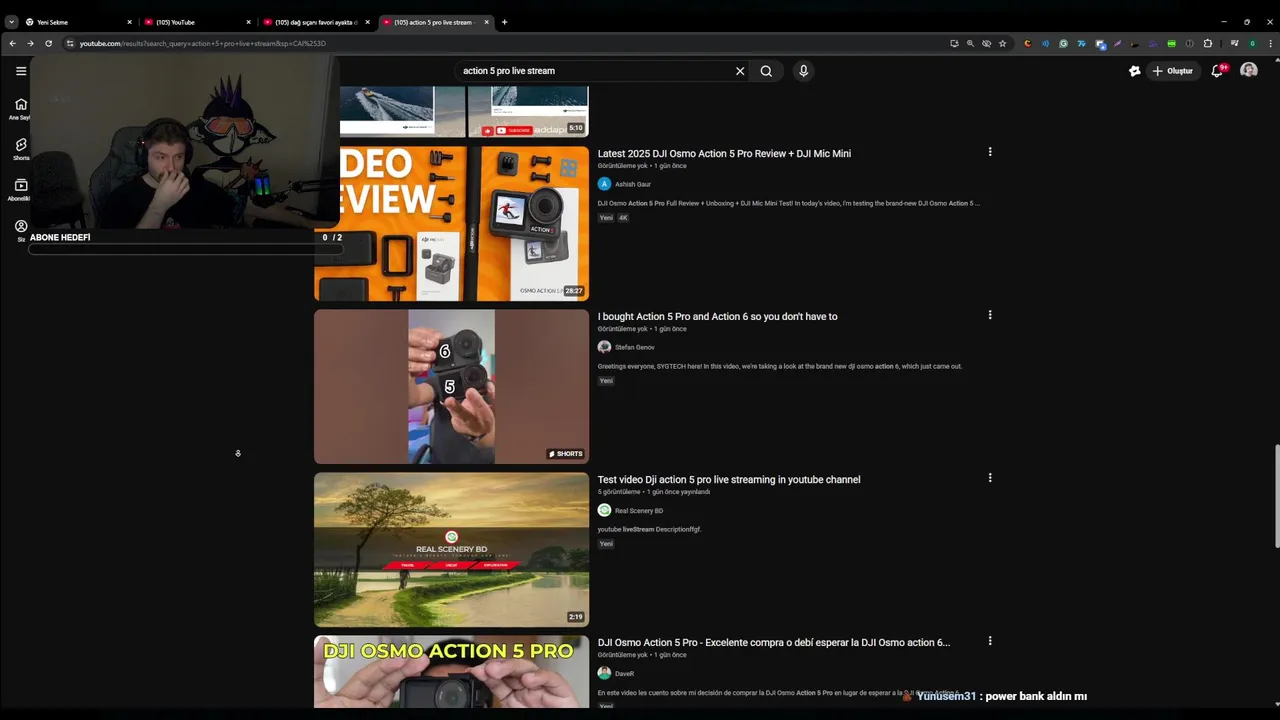
Task: Visit DaveR channel name
Action: tap(624, 674)
